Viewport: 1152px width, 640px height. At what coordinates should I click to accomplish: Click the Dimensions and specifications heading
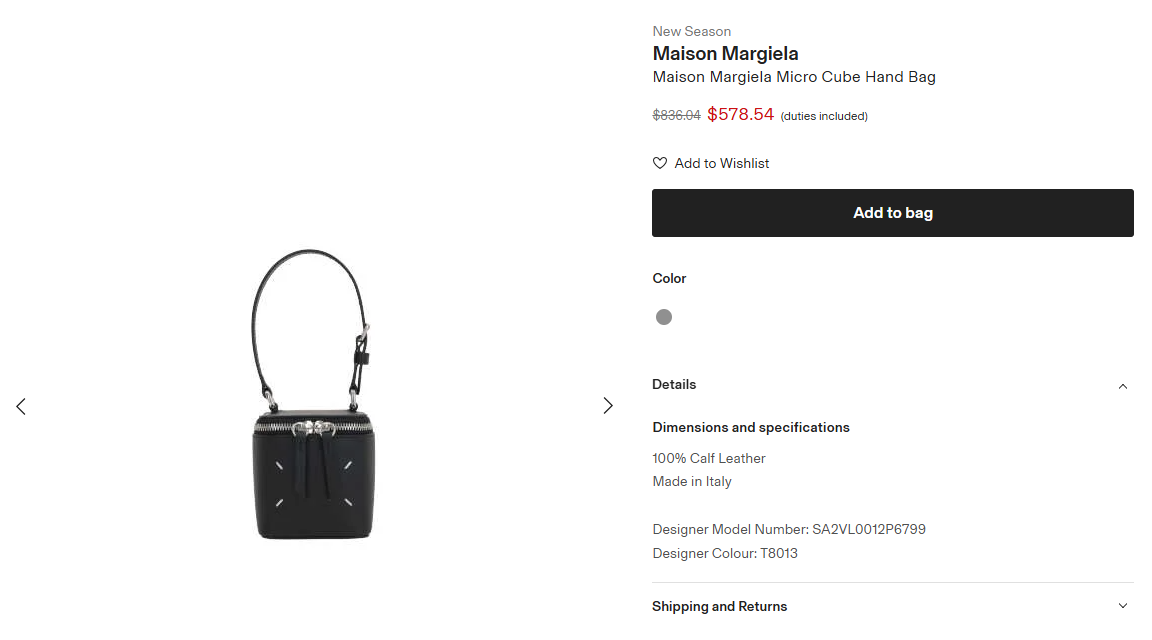click(751, 427)
